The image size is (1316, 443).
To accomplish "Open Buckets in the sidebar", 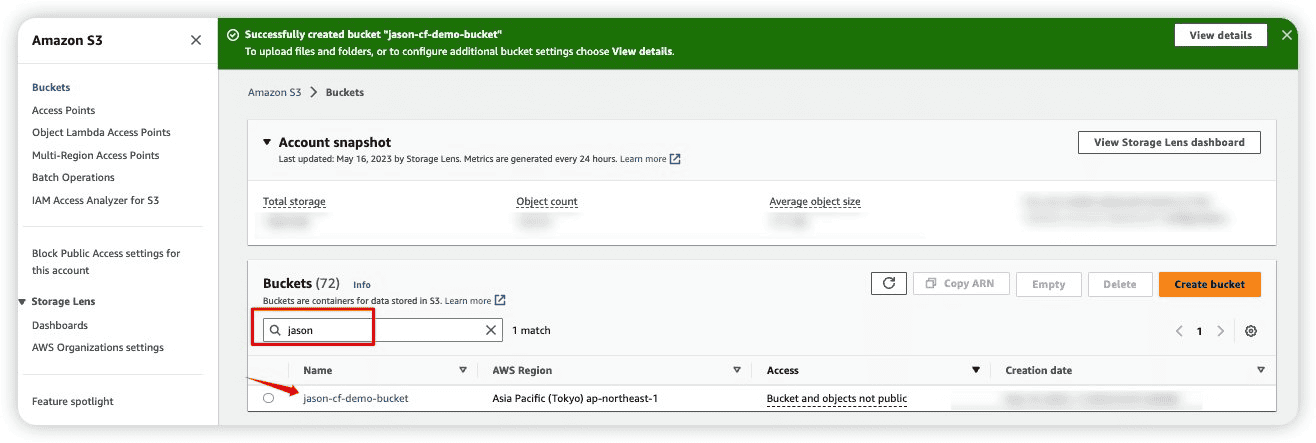I will [51, 88].
